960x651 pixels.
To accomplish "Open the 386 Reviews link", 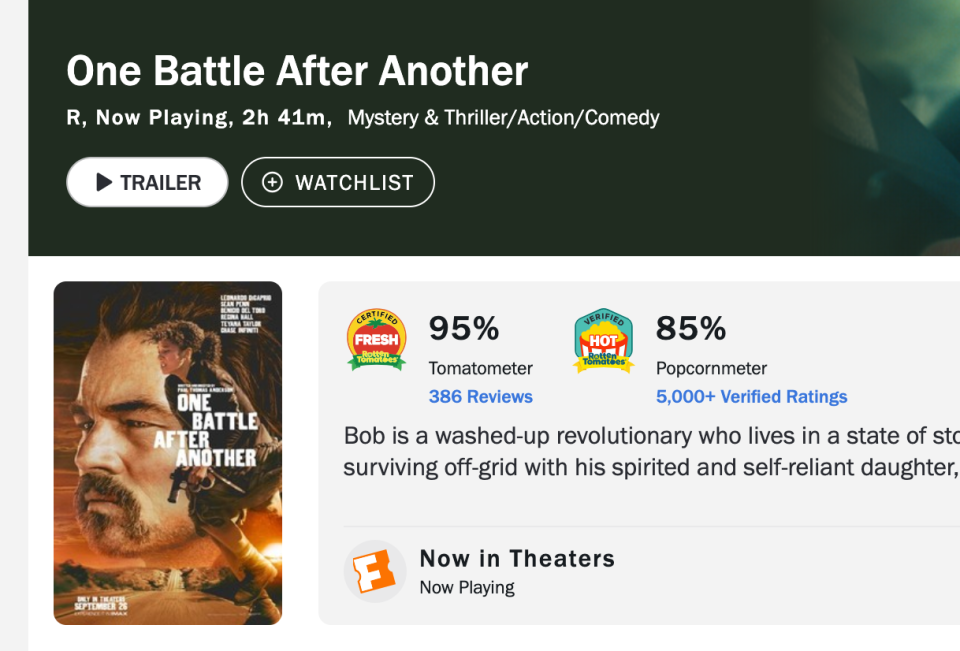I will click(x=480, y=397).
